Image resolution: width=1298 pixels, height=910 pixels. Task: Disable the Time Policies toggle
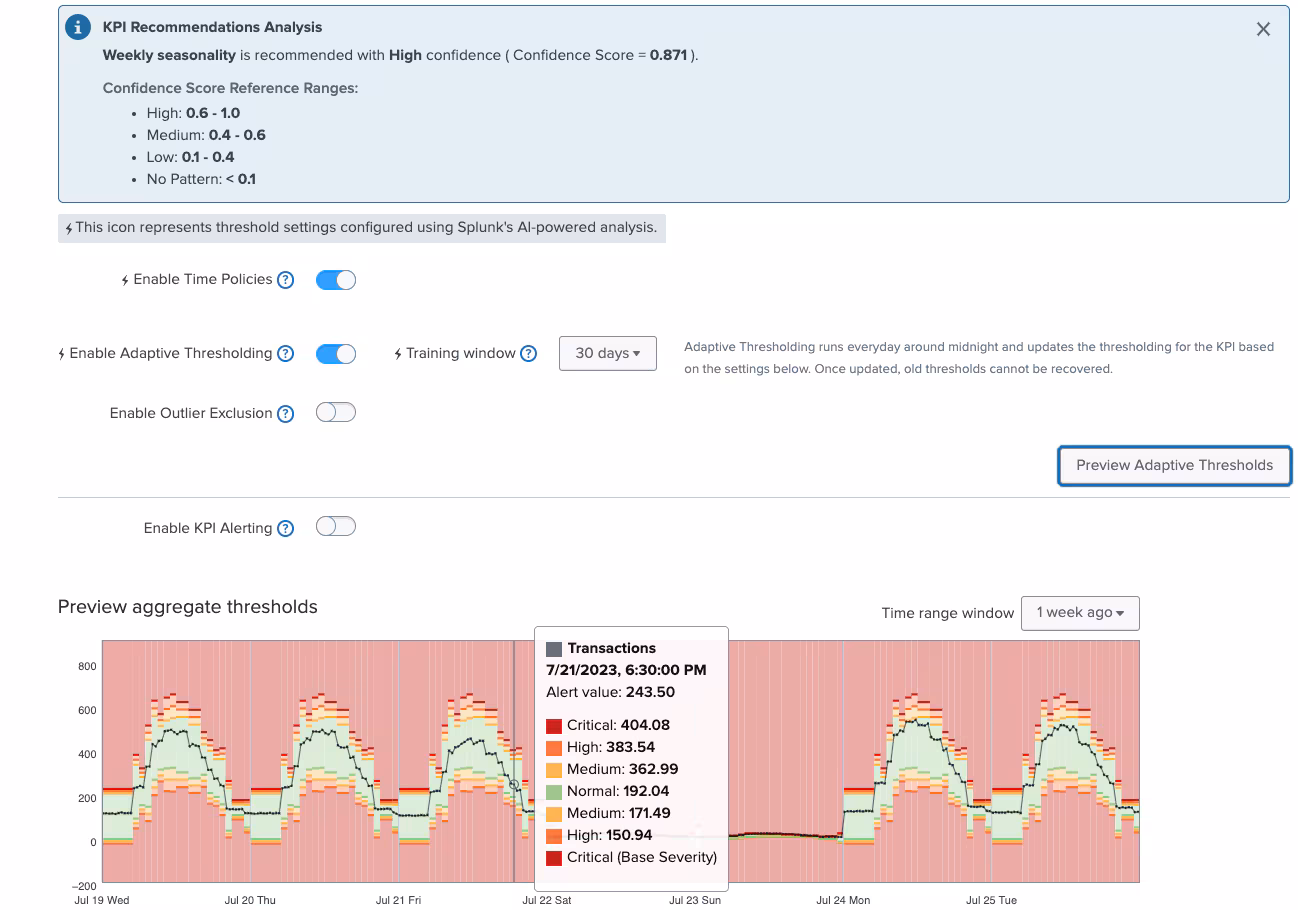click(x=336, y=280)
